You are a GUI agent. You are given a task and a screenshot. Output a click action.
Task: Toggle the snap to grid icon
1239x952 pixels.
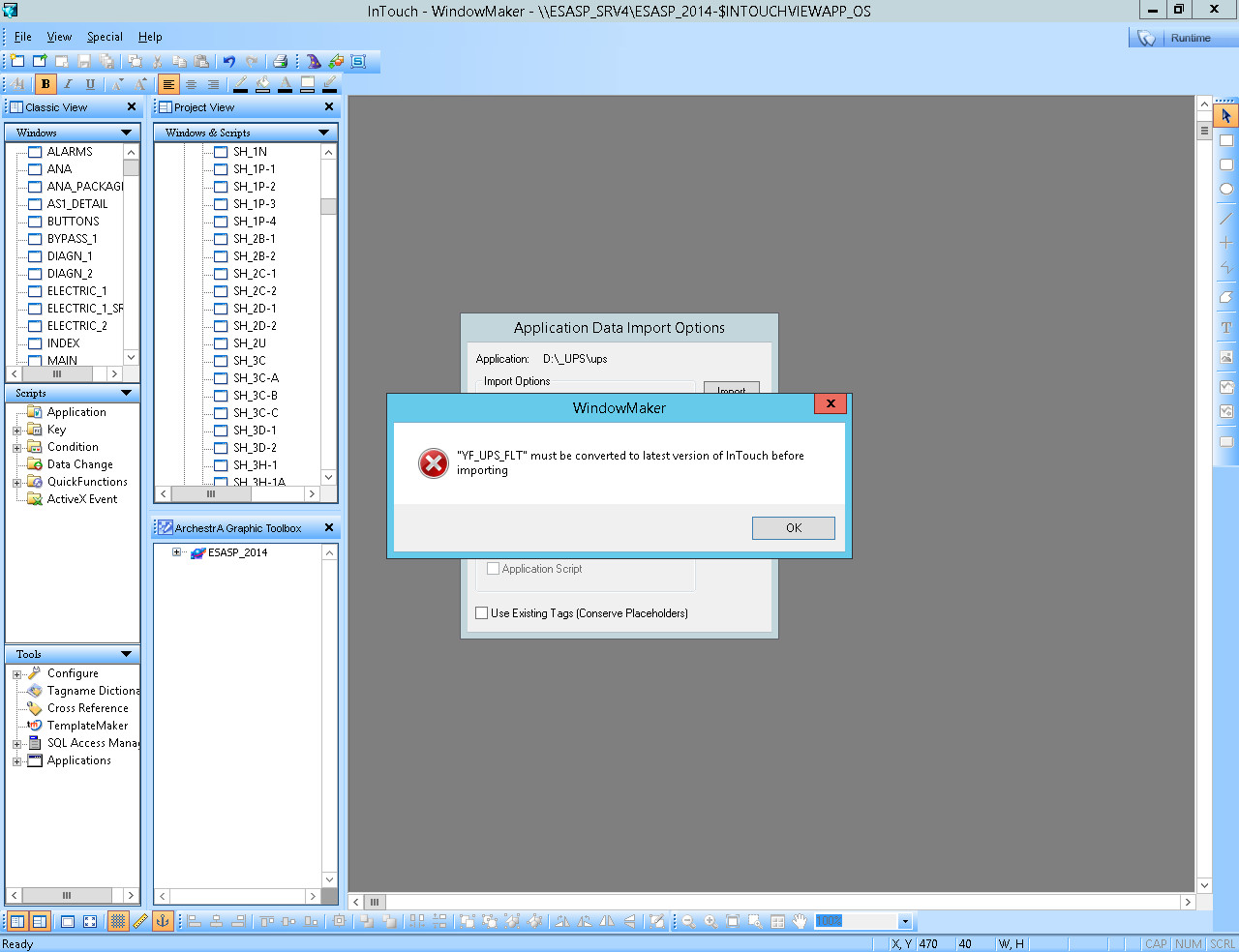point(118,921)
